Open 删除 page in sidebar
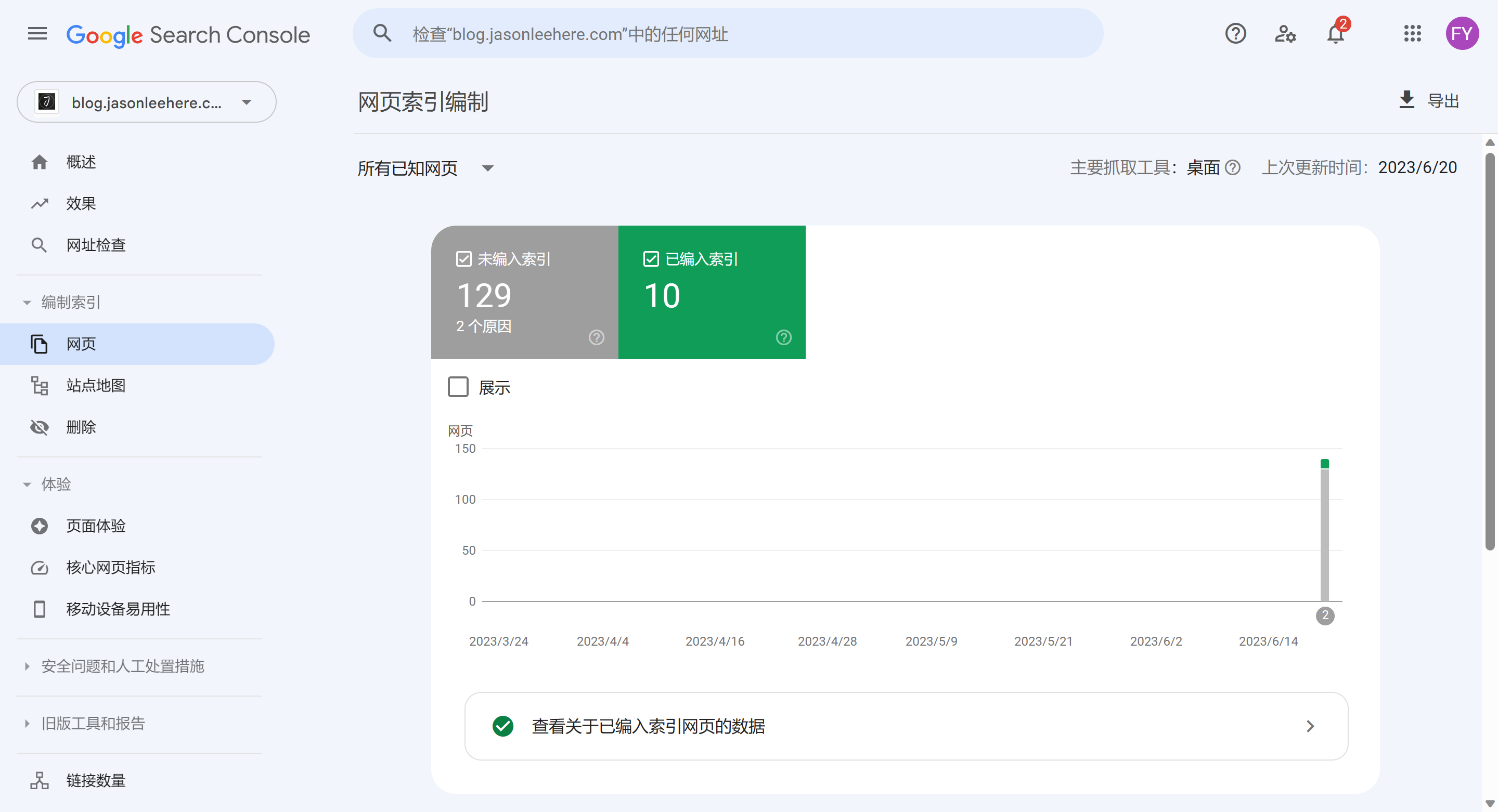Image resolution: width=1498 pixels, height=812 pixels. [137, 427]
